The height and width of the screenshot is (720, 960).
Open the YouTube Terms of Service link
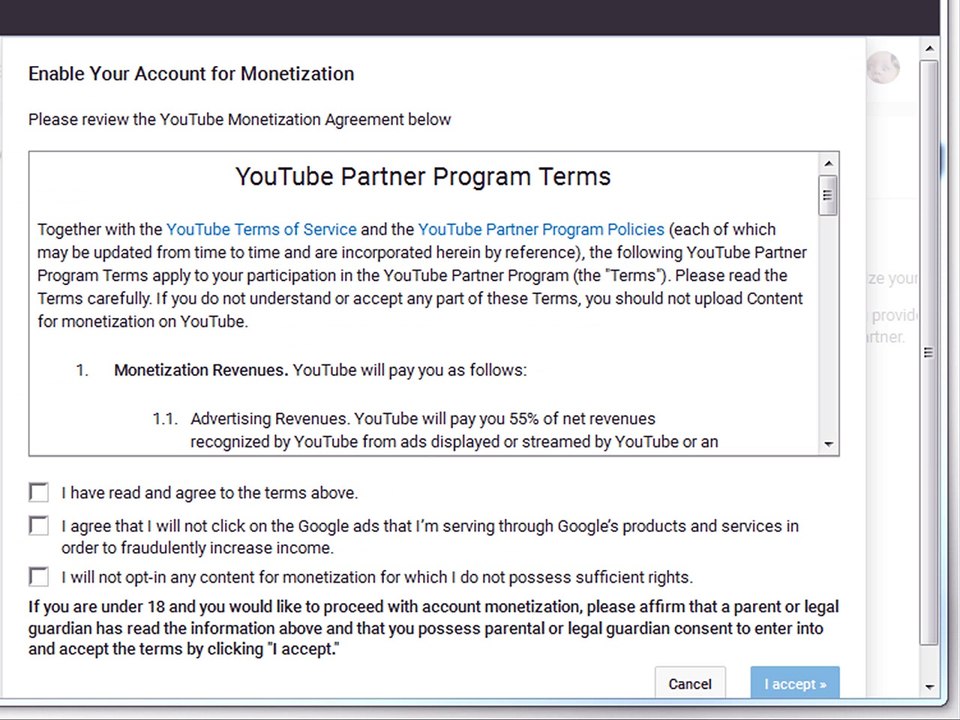pos(261,229)
